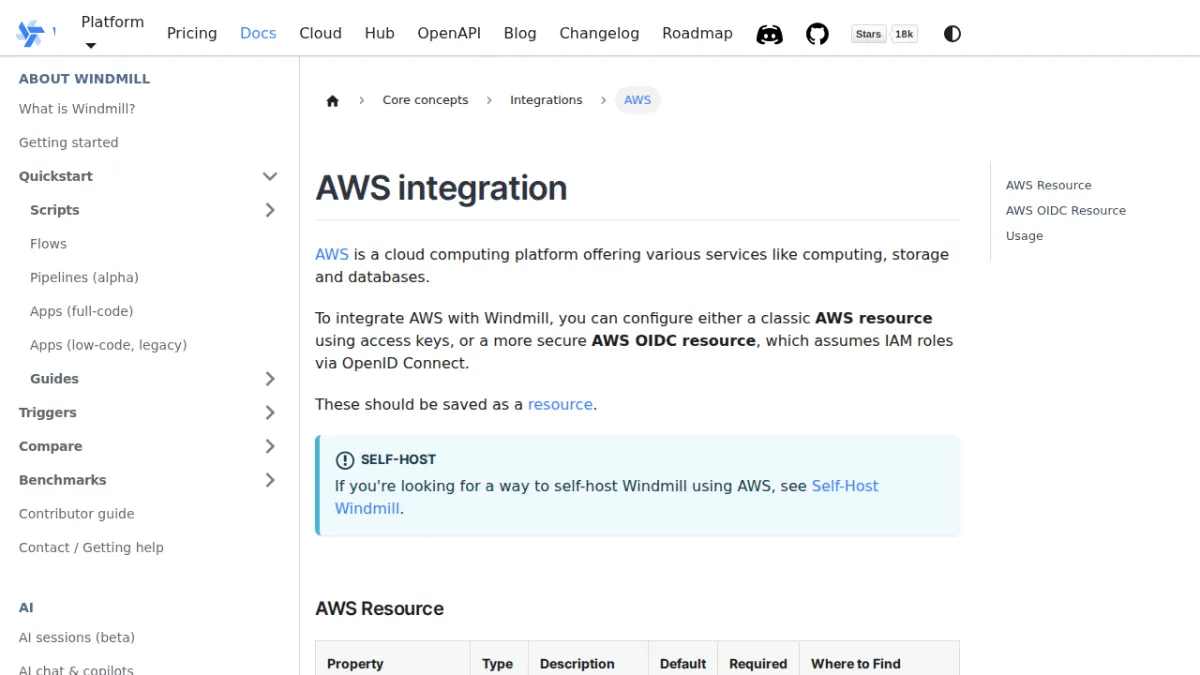
Task: Click the AWS integration page heading
Action: (441, 188)
